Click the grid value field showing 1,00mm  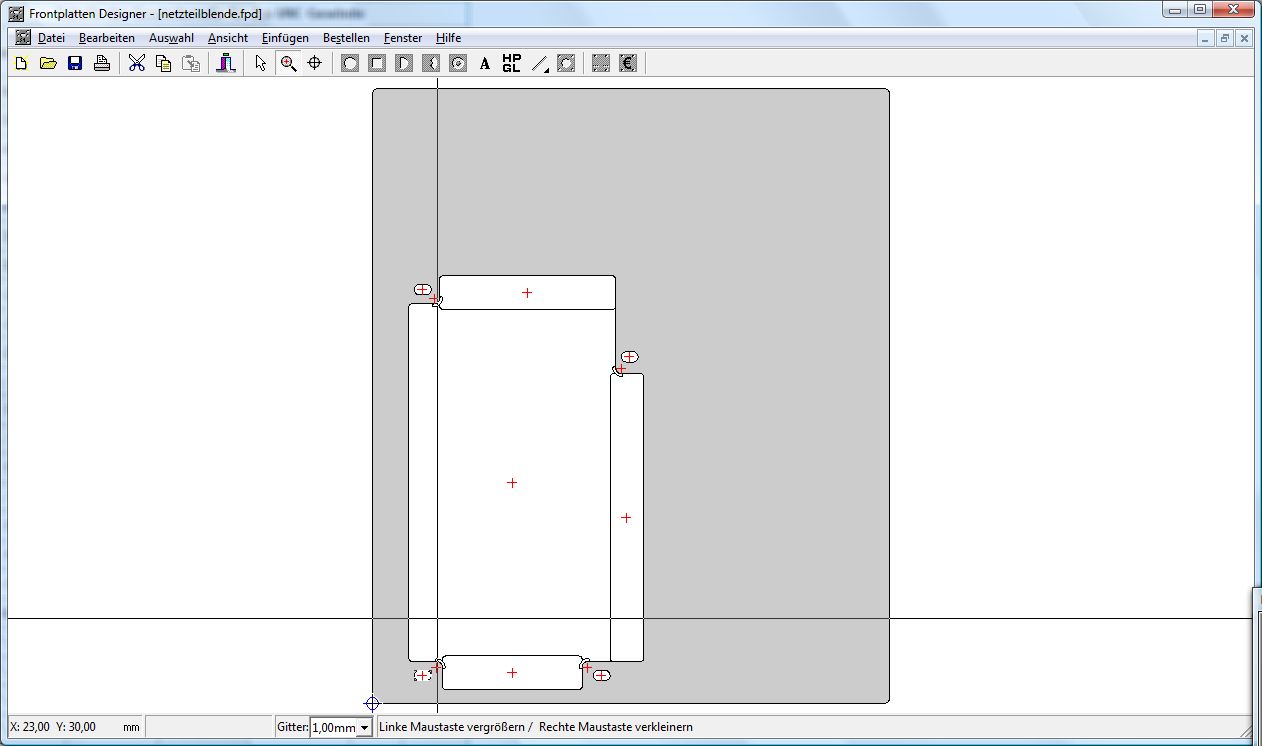[x=333, y=728]
